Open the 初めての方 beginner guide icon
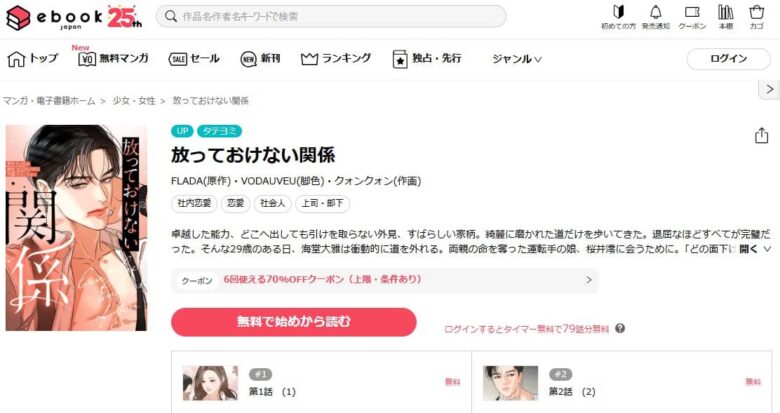Image resolution: width=780 pixels, height=413 pixels. coord(618,17)
